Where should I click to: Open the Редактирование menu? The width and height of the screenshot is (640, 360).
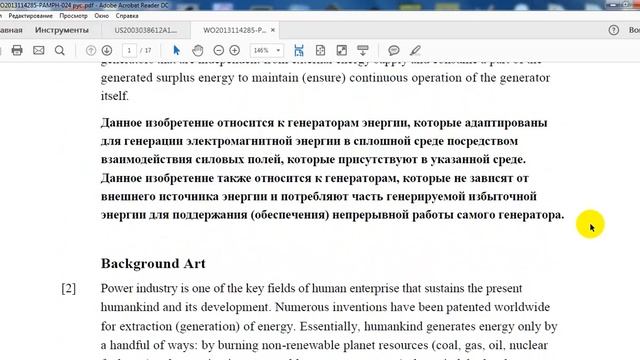click(31, 16)
